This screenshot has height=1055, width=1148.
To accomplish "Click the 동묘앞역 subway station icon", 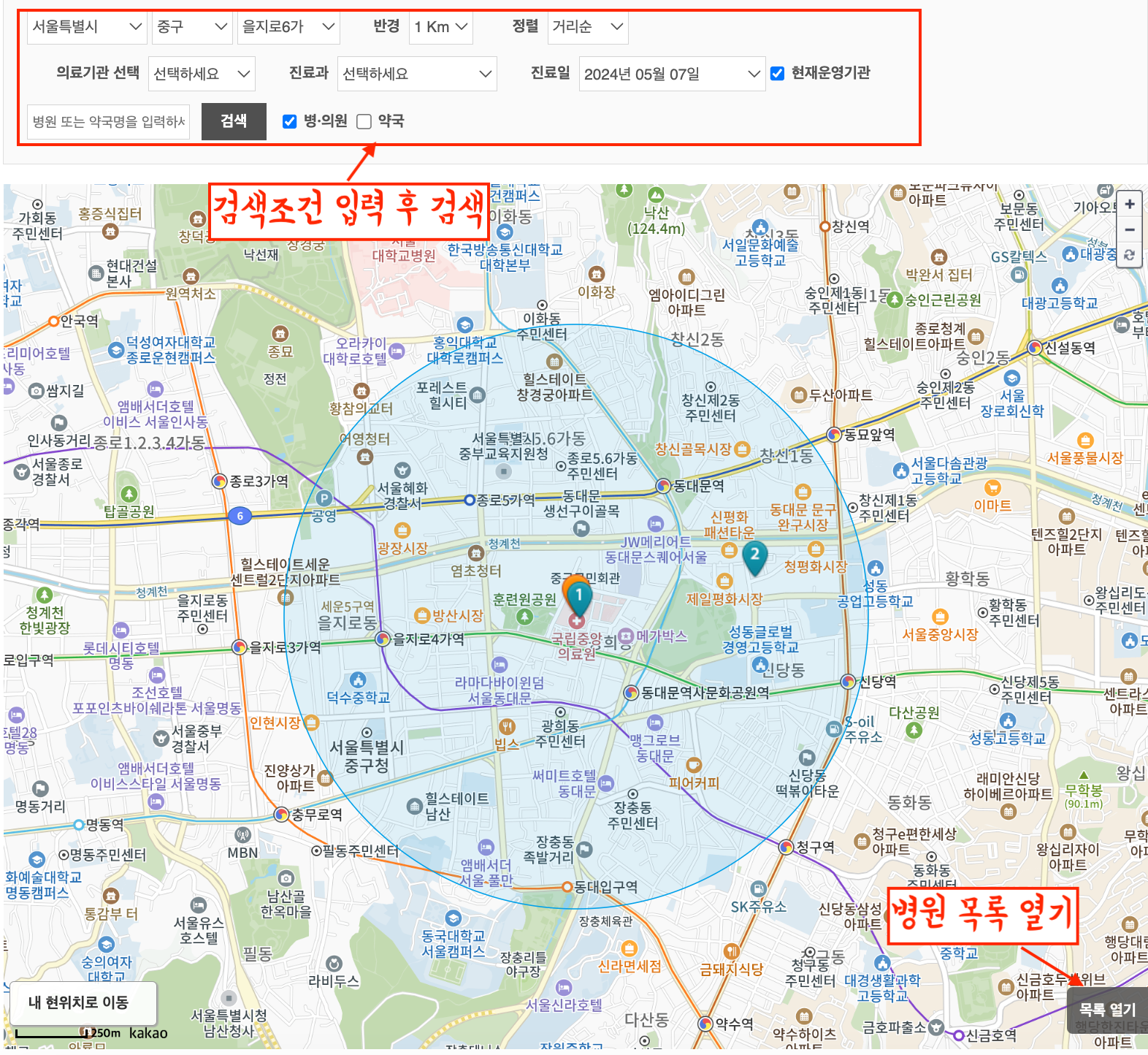I will tap(834, 435).
